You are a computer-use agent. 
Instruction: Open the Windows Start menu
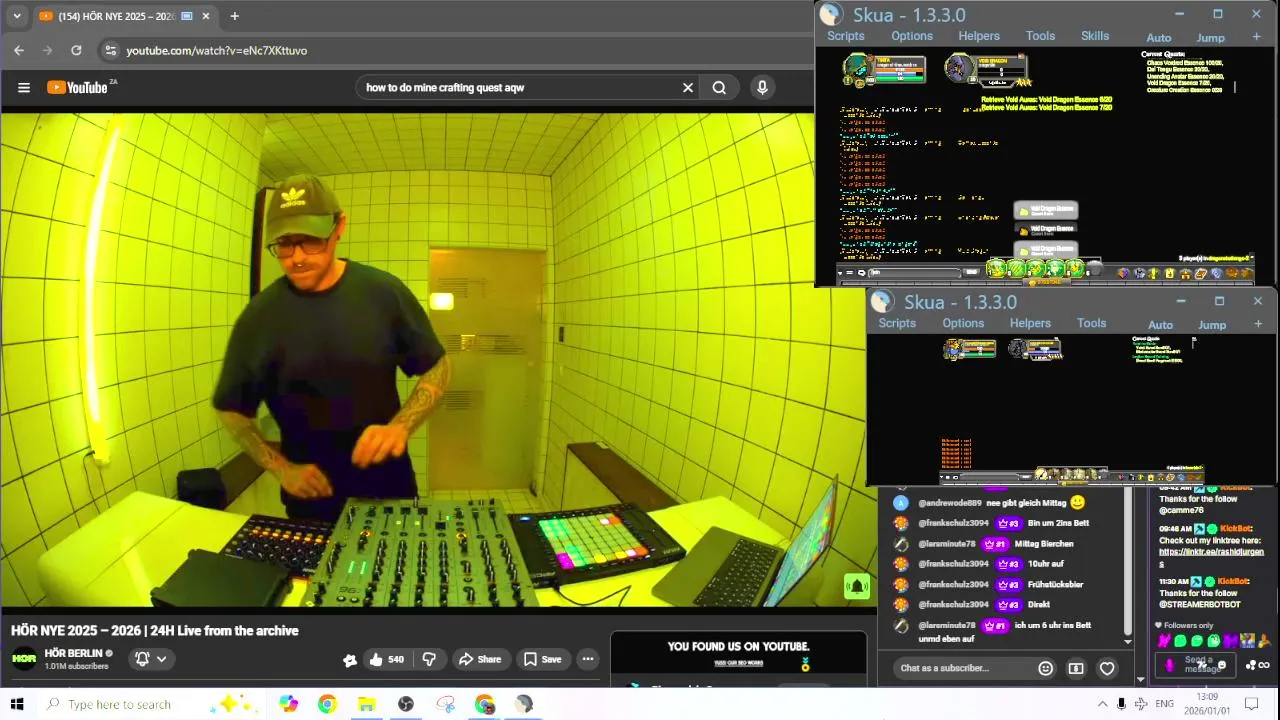tap(17, 704)
